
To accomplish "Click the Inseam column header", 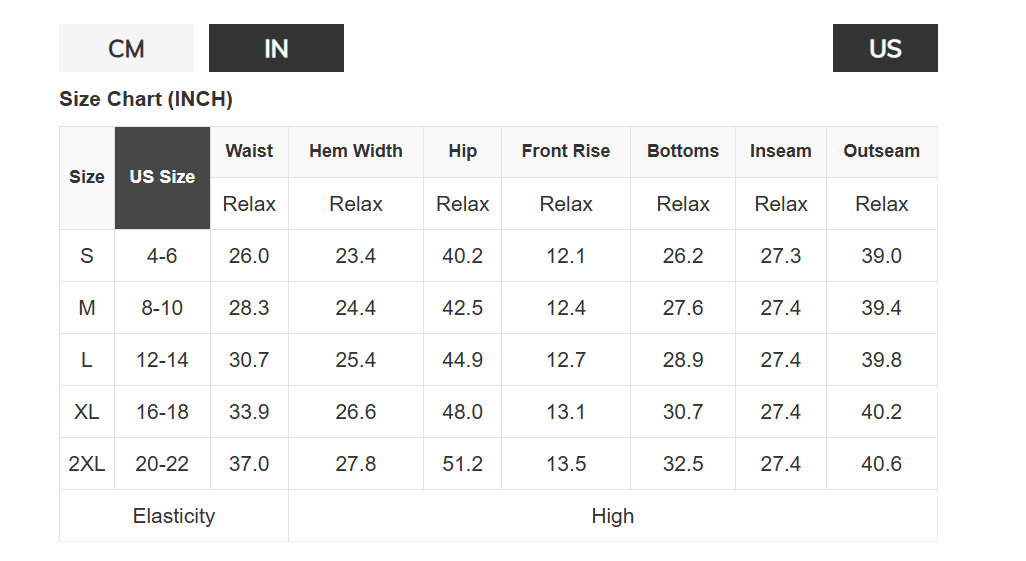I will [781, 151].
